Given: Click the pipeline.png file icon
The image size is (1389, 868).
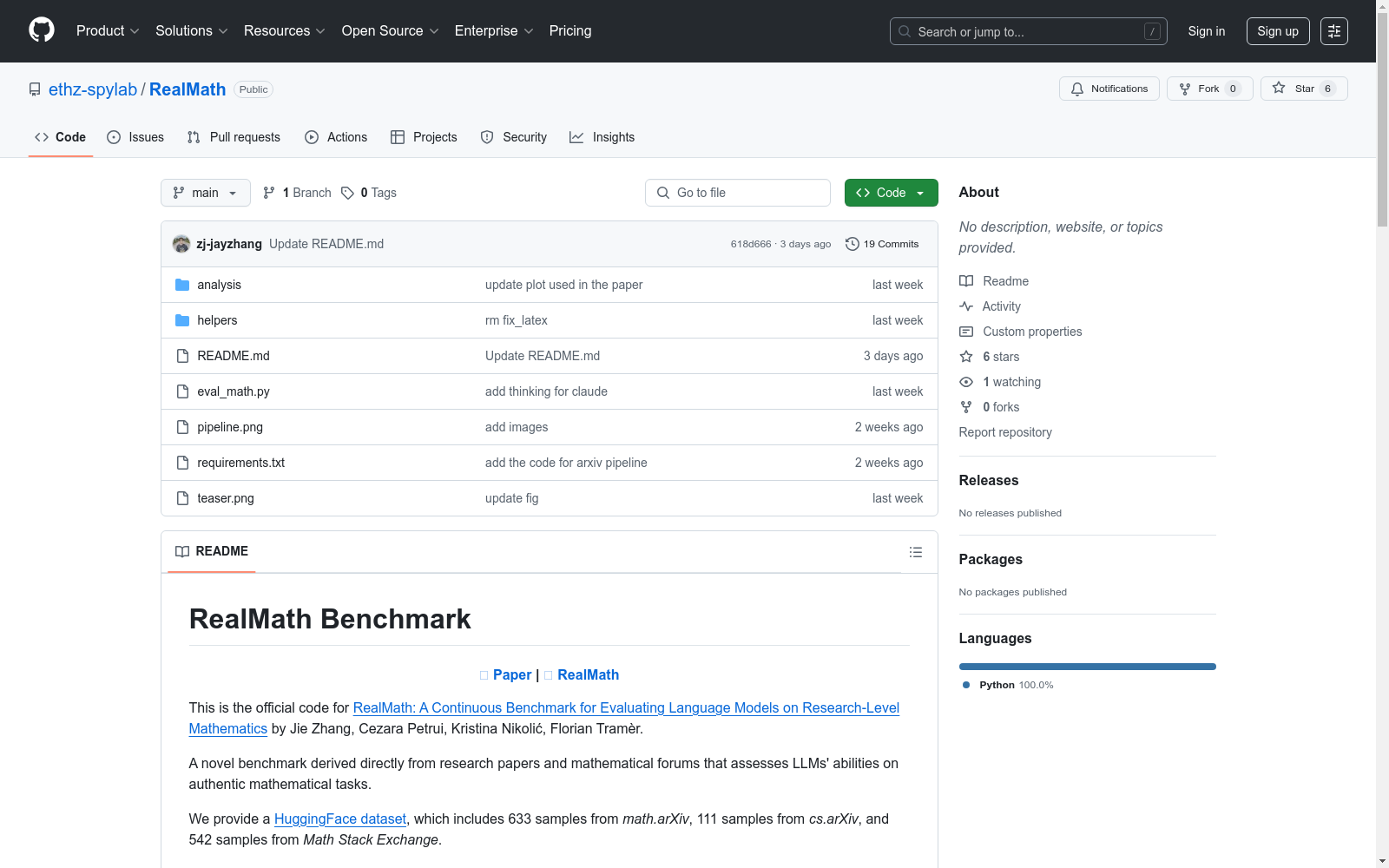Looking at the screenshot, I should click(182, 427).
